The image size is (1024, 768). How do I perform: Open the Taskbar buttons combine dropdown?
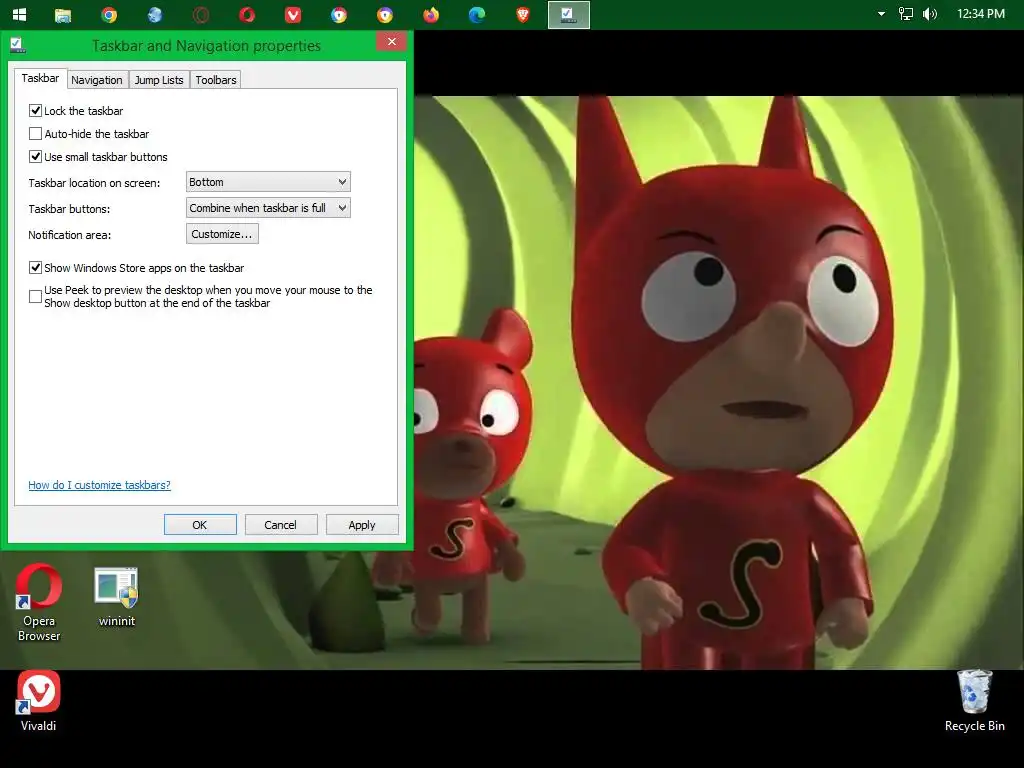point(268,208)
